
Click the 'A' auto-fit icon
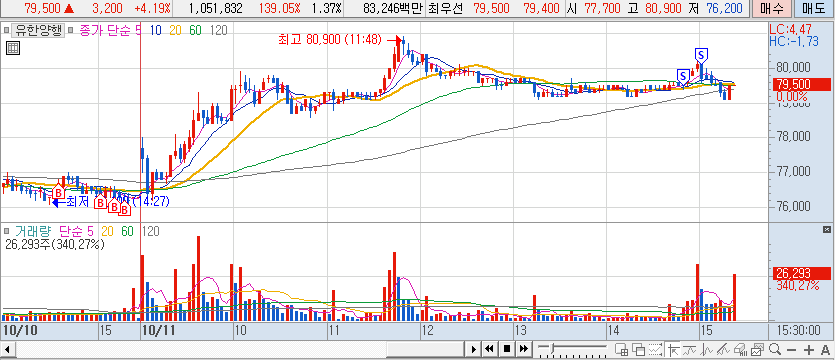(825, 350)
